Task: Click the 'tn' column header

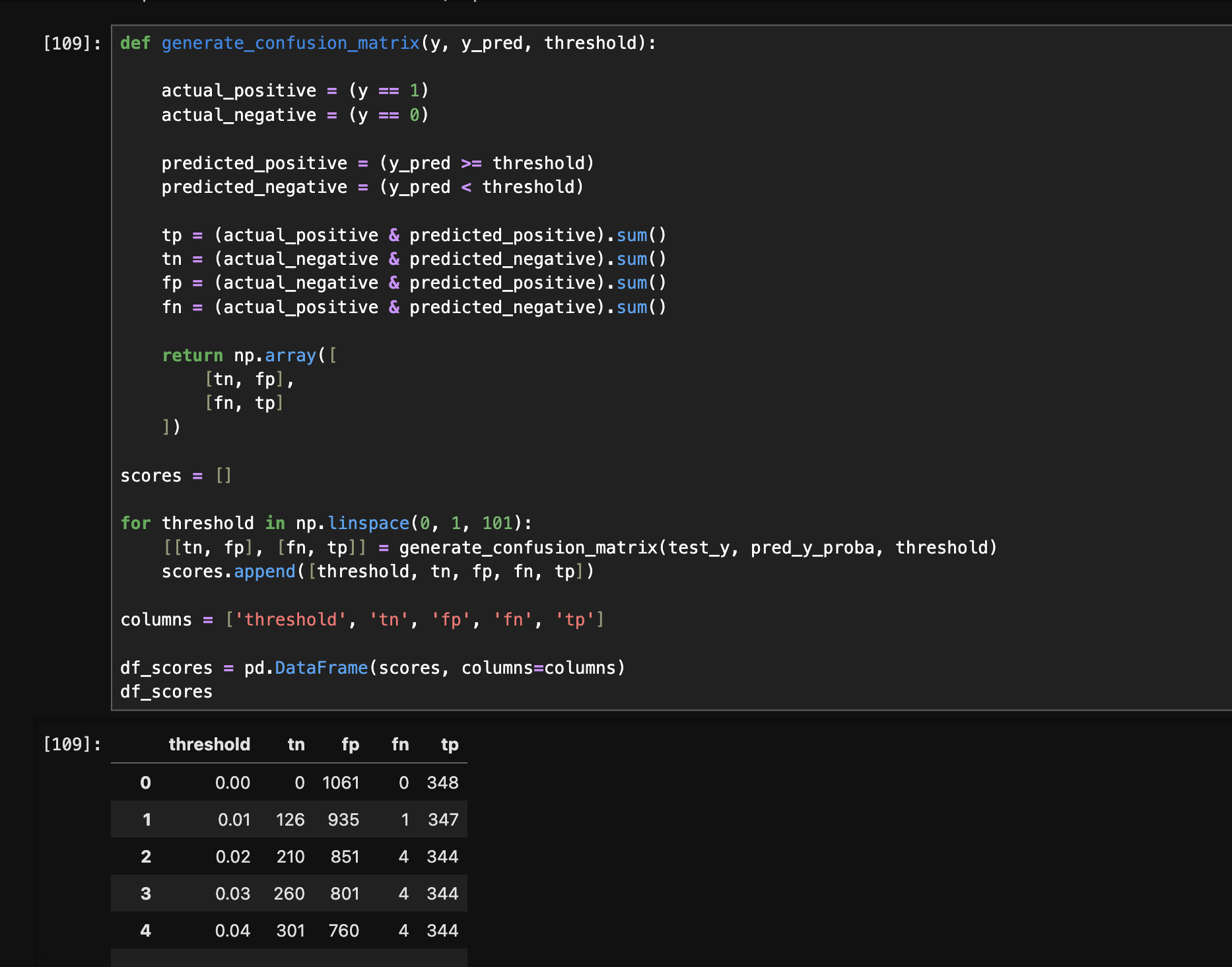Action: [296, 744]
